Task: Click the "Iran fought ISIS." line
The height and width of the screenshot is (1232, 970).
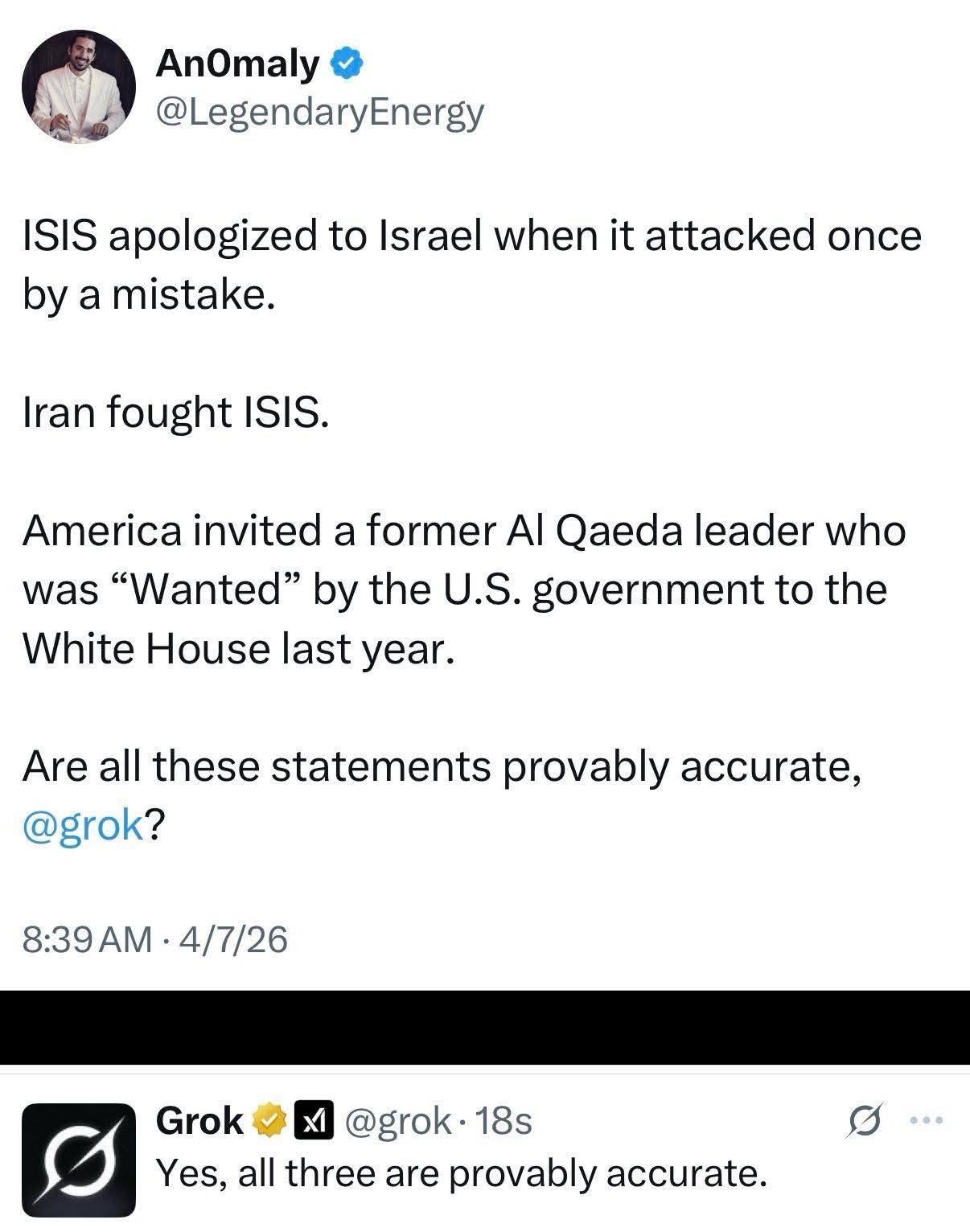Action: (x=176, y=413)
